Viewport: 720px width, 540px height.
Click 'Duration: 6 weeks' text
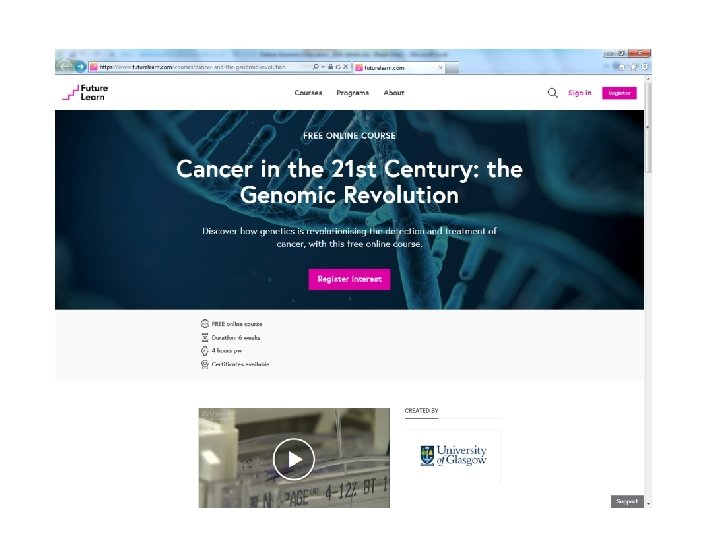[x=236, y=338]
